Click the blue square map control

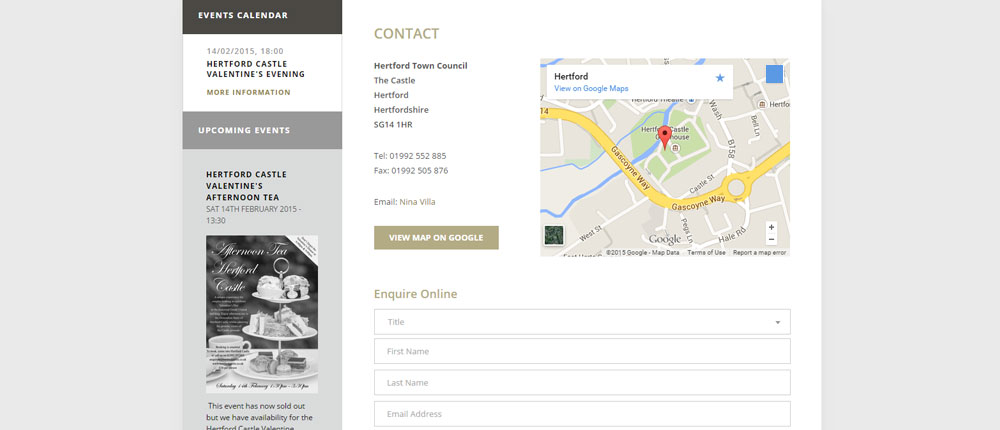click(774, 74)
